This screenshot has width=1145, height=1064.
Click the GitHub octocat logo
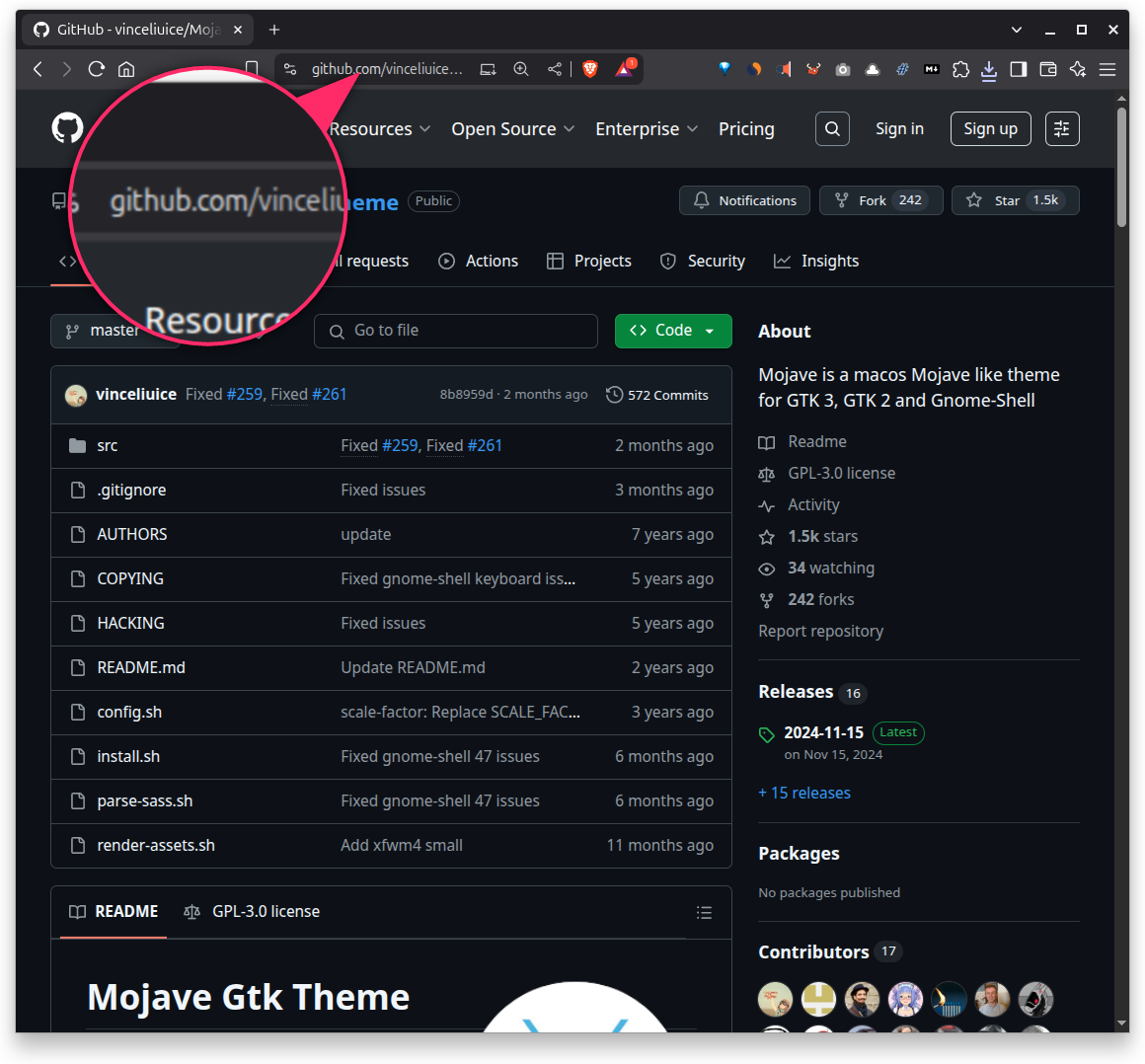coord(67,127)
